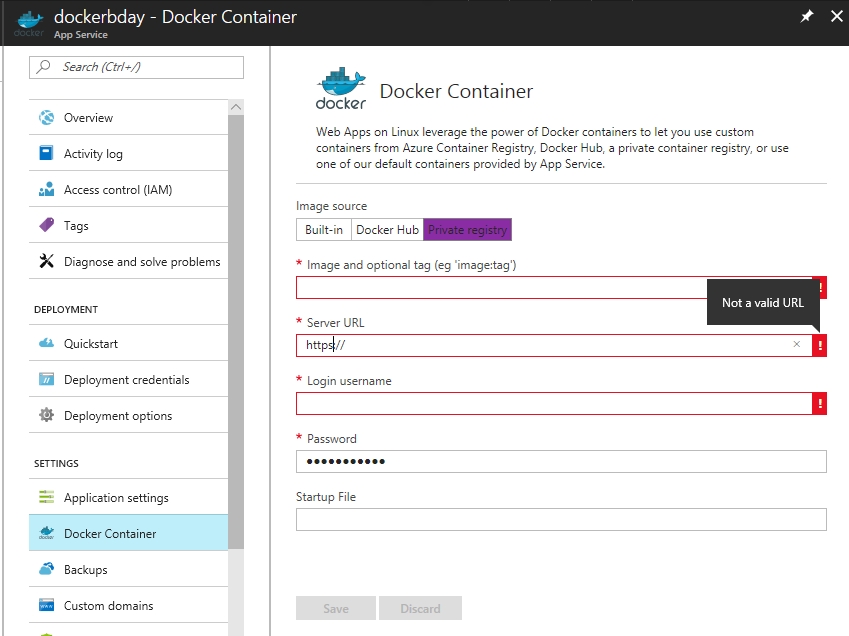Image resolution: width=849 pixels, height=636 pixels.
Task: Click the Docker Container menu icon
Action: [47, 533]
